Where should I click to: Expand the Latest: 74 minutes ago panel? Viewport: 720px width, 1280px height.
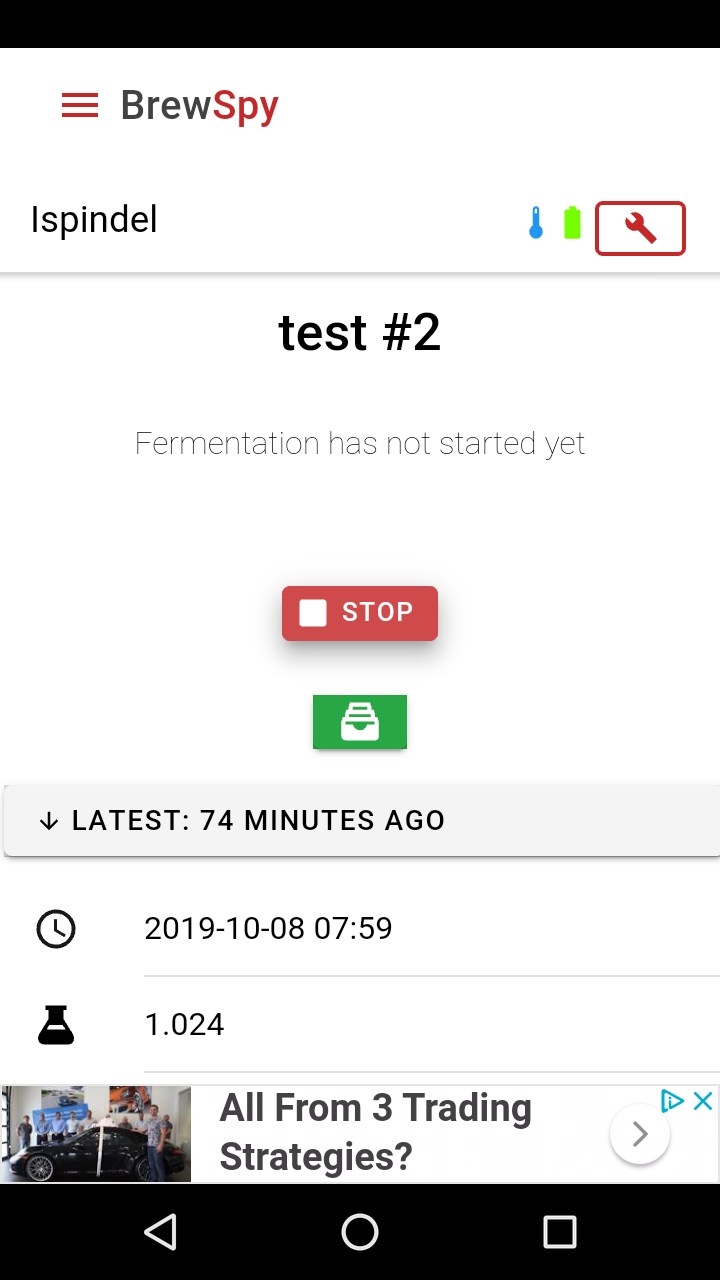click(360, 820)
